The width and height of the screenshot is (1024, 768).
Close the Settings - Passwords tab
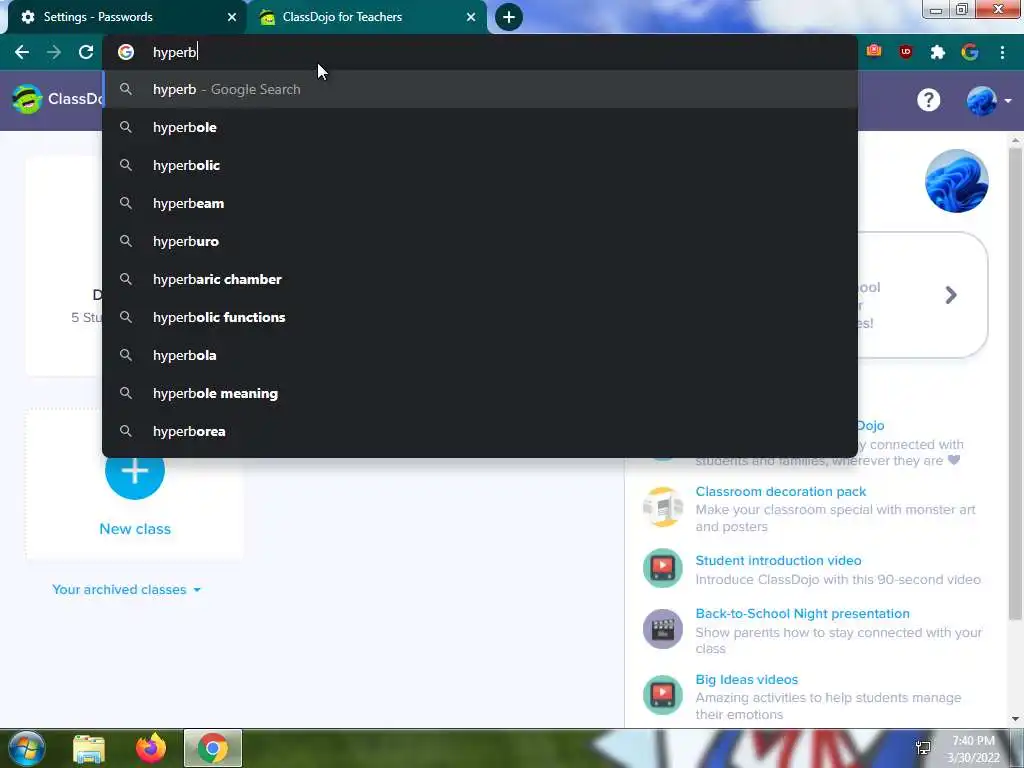[232, 17]
